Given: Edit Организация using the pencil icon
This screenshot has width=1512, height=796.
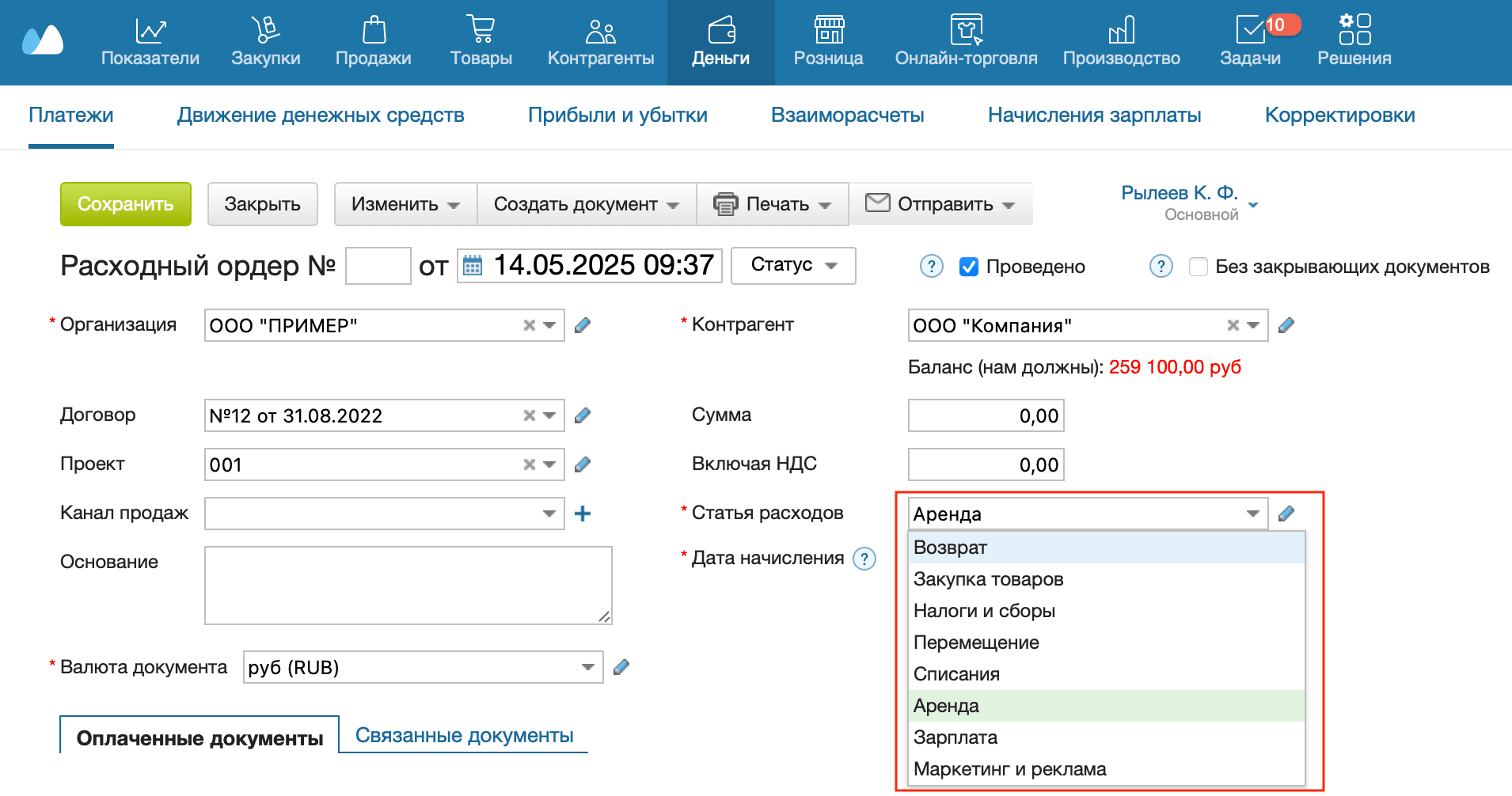Looking at the screenshot, I should click(x=583, y=325).
